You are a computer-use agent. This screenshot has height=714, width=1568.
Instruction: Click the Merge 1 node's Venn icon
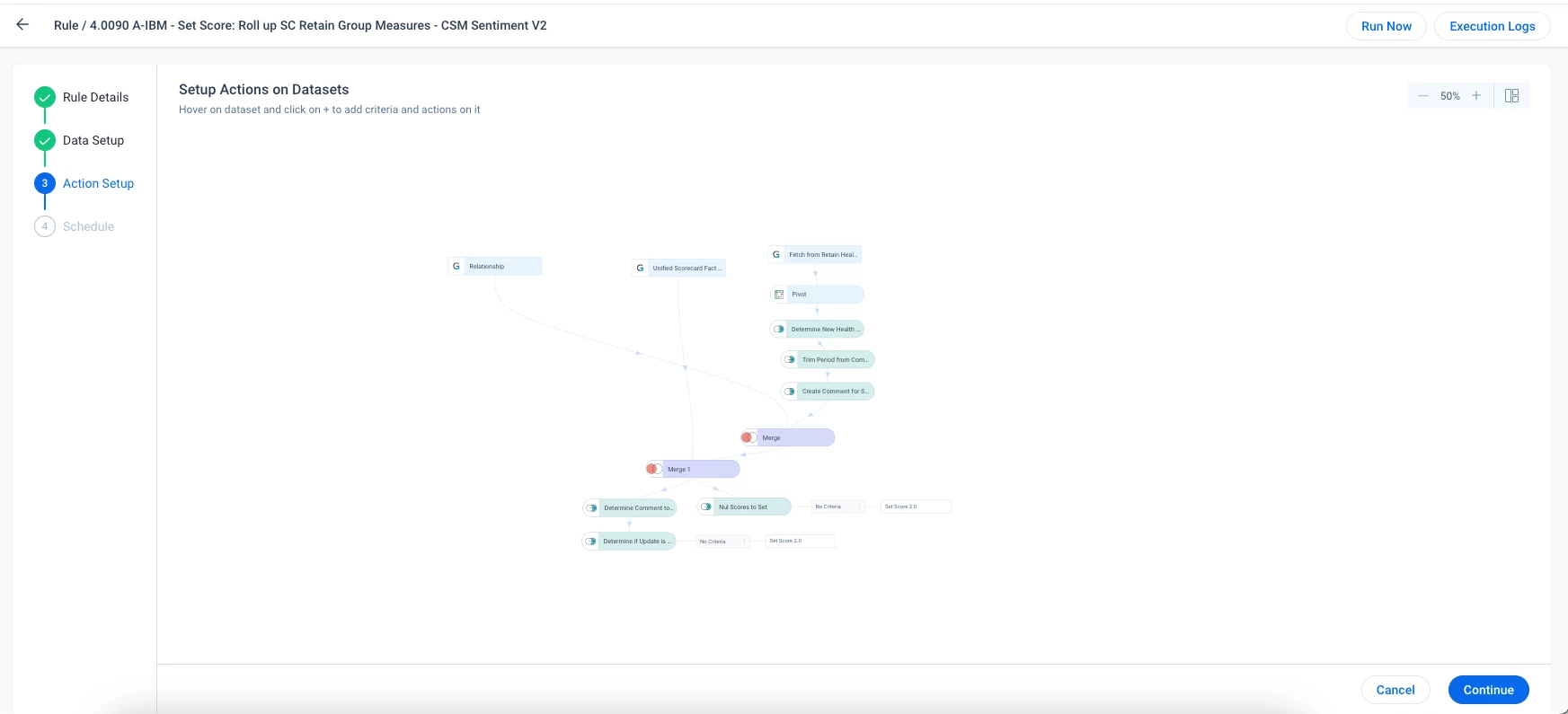coord(654,469)
